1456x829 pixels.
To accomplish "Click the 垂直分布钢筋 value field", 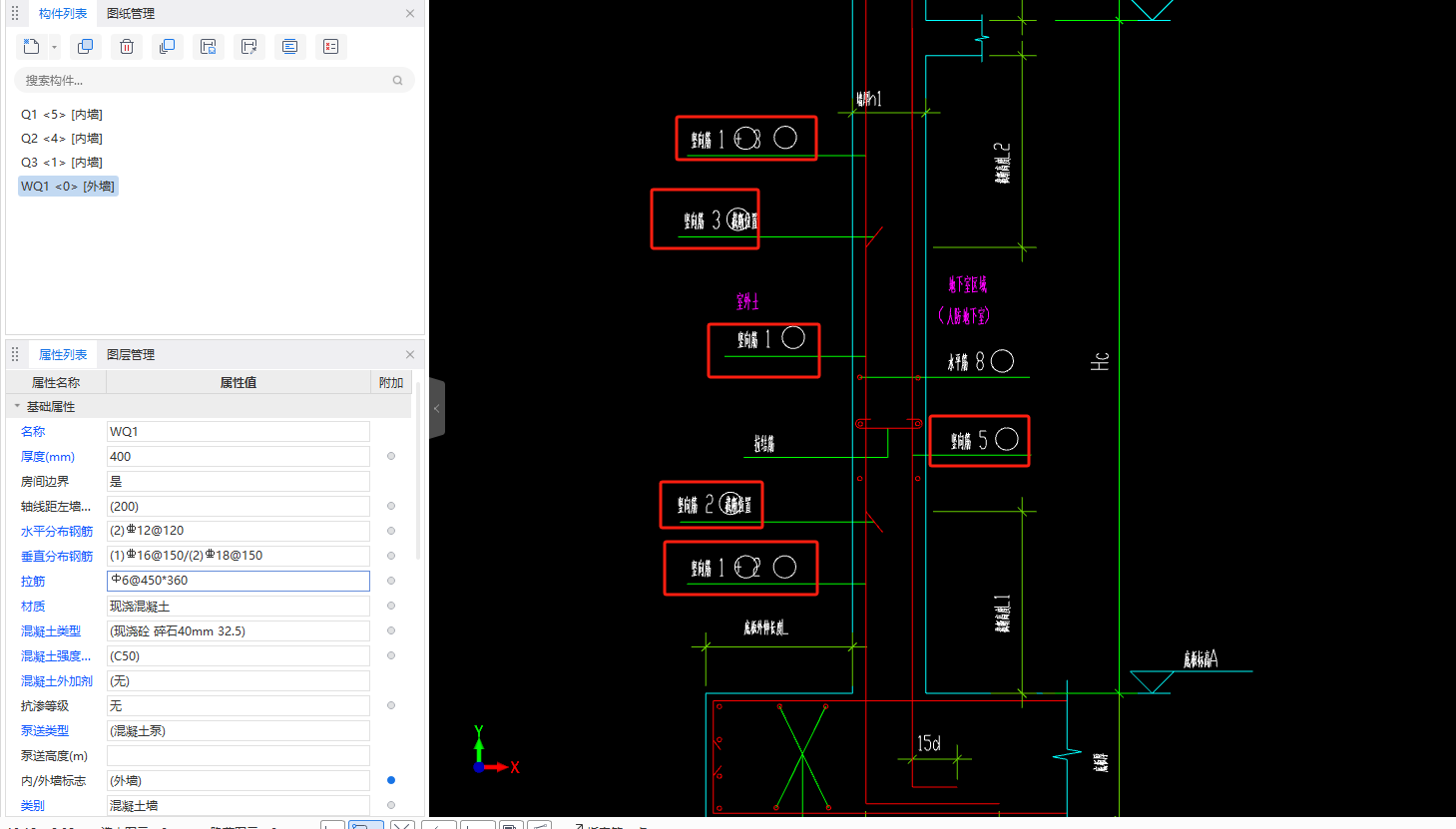I will pos(239,556).
